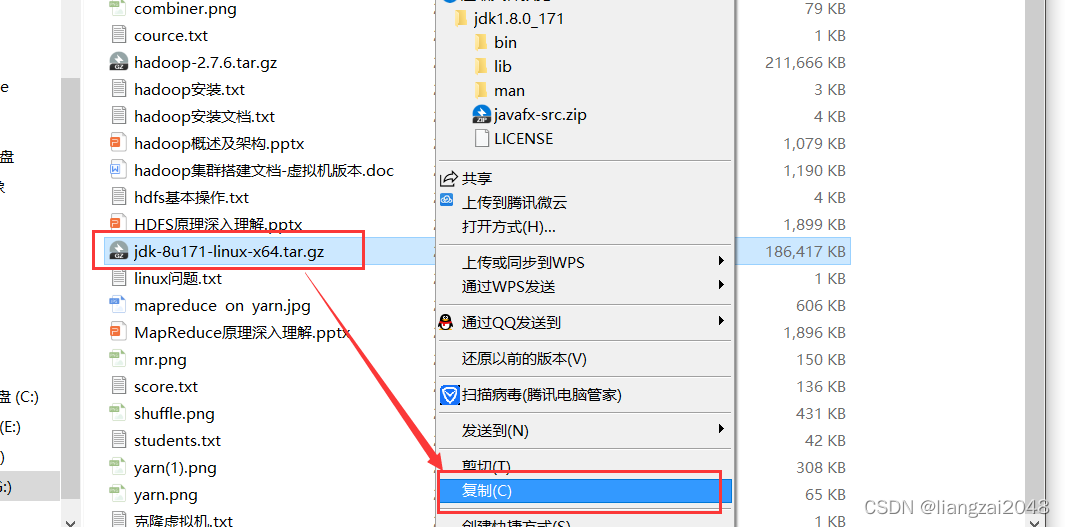Click the down arrow of left pane scrollbar
This screenshot has height=527, width=1065.
click(70, 520)
